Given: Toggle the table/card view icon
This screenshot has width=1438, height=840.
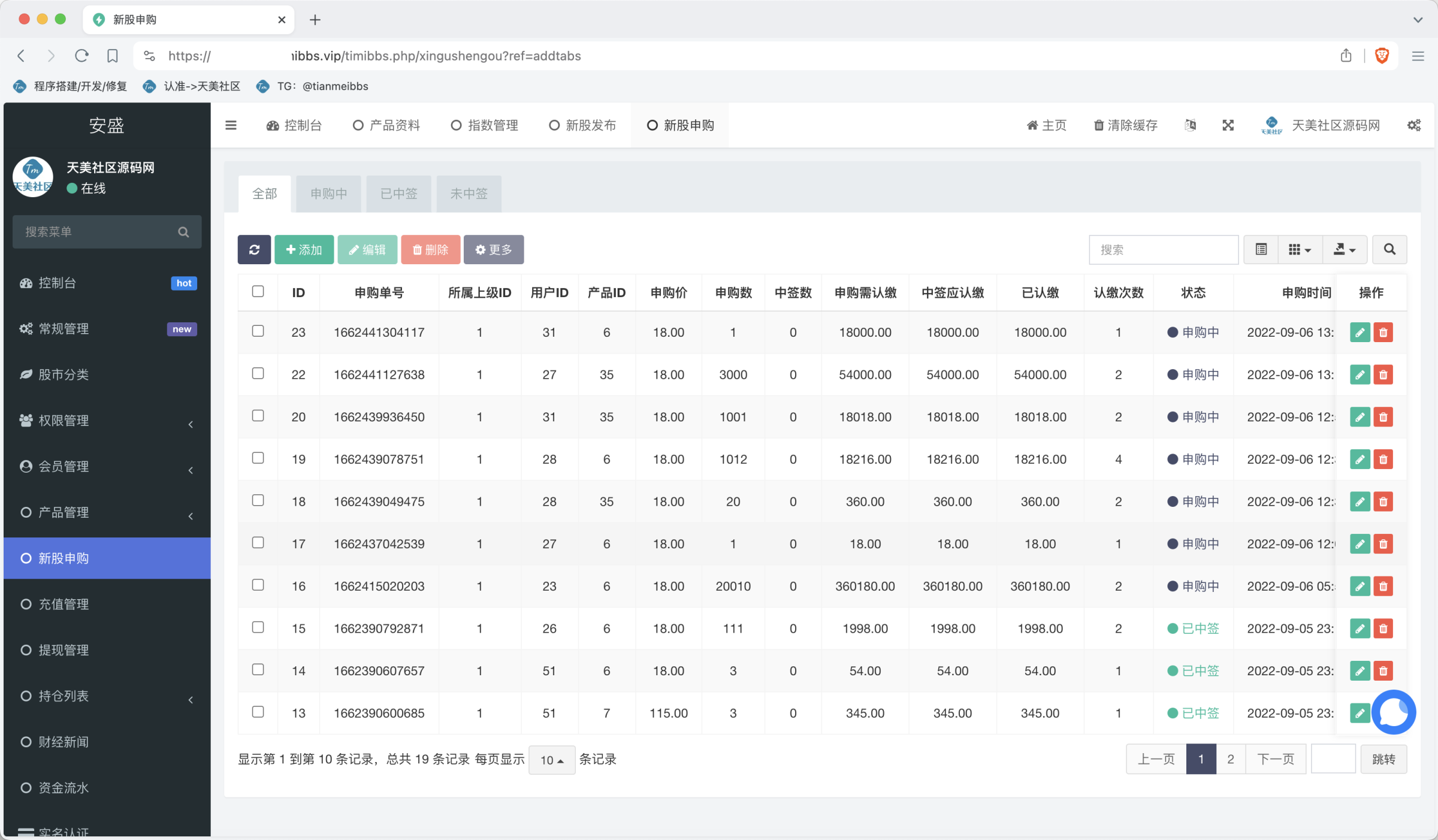Looking at the screenshot, I should click(x=1261, y=249).
